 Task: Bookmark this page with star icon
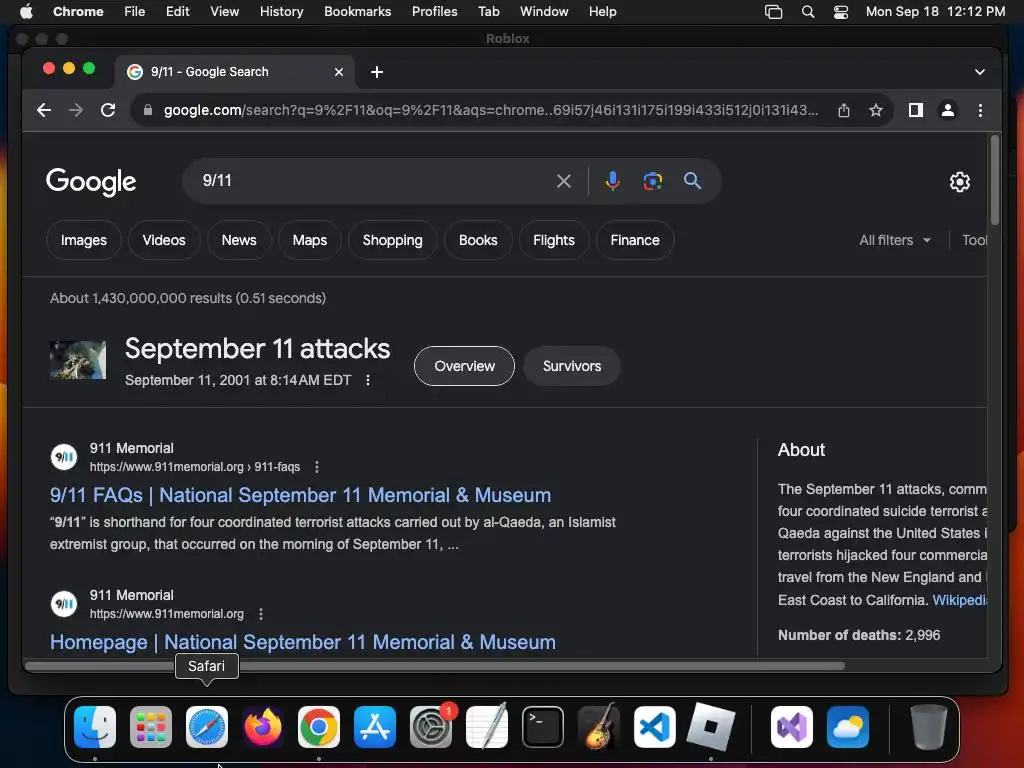pyautogui.click(x=876, y=110)
